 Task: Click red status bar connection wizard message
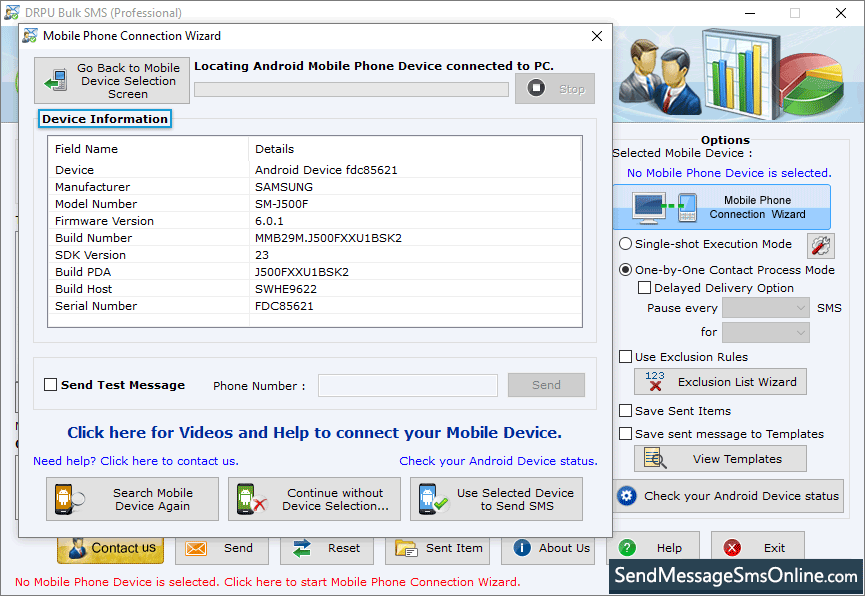coord(267,582)
